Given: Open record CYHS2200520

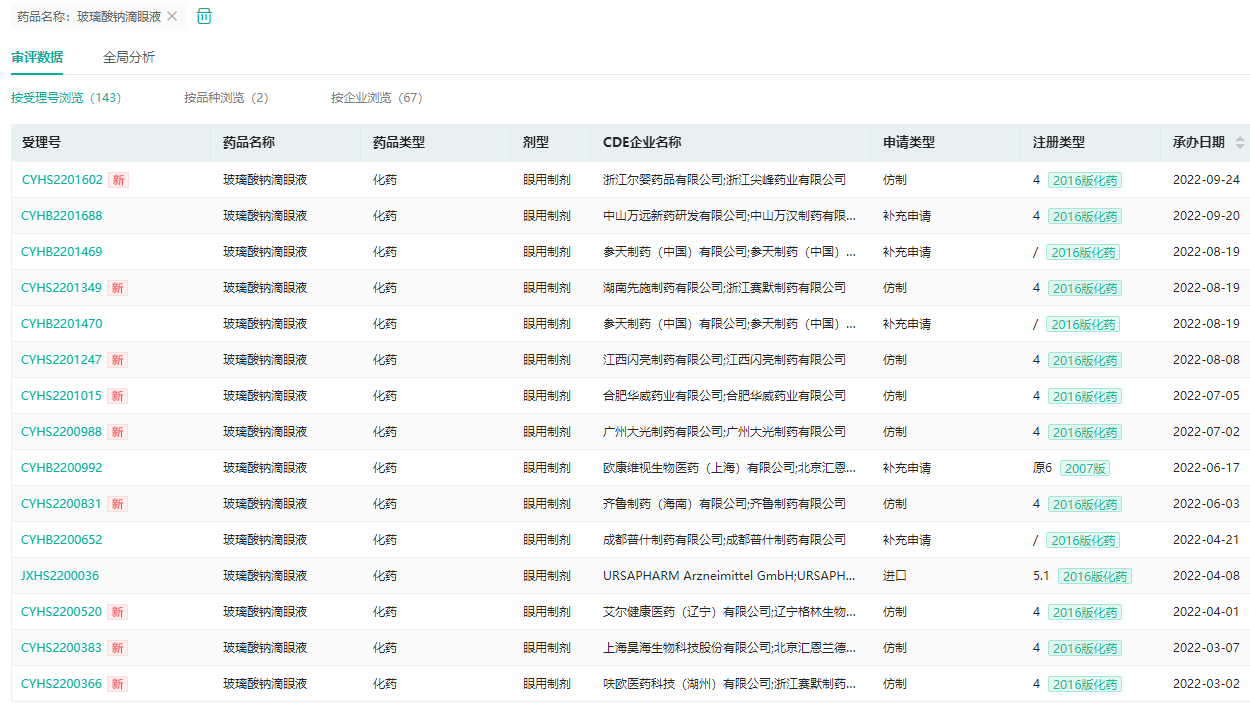Looking at the screenshot, I should (62, 612).
